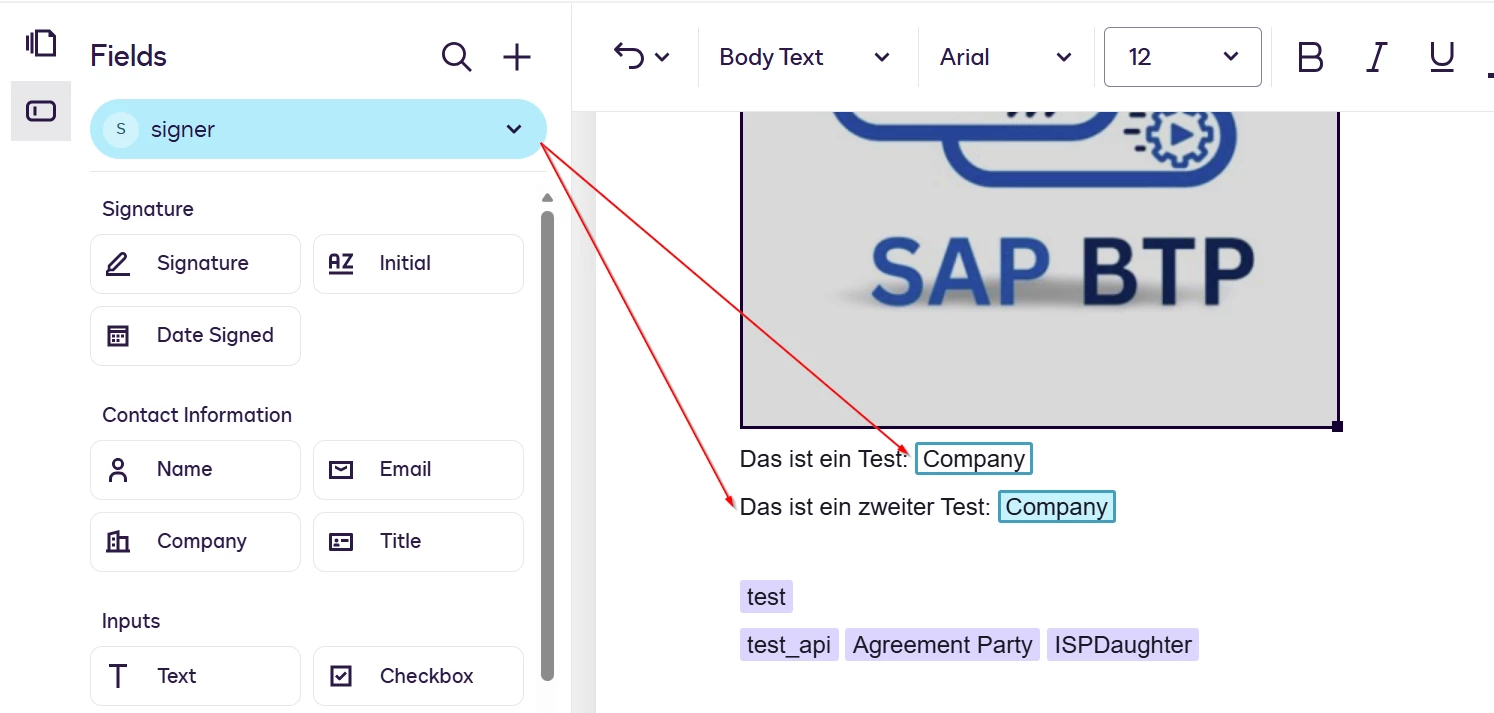1494x713 pixels.
Task: Open the Arial font dropdown
Action: click(x=1006, y=58)
